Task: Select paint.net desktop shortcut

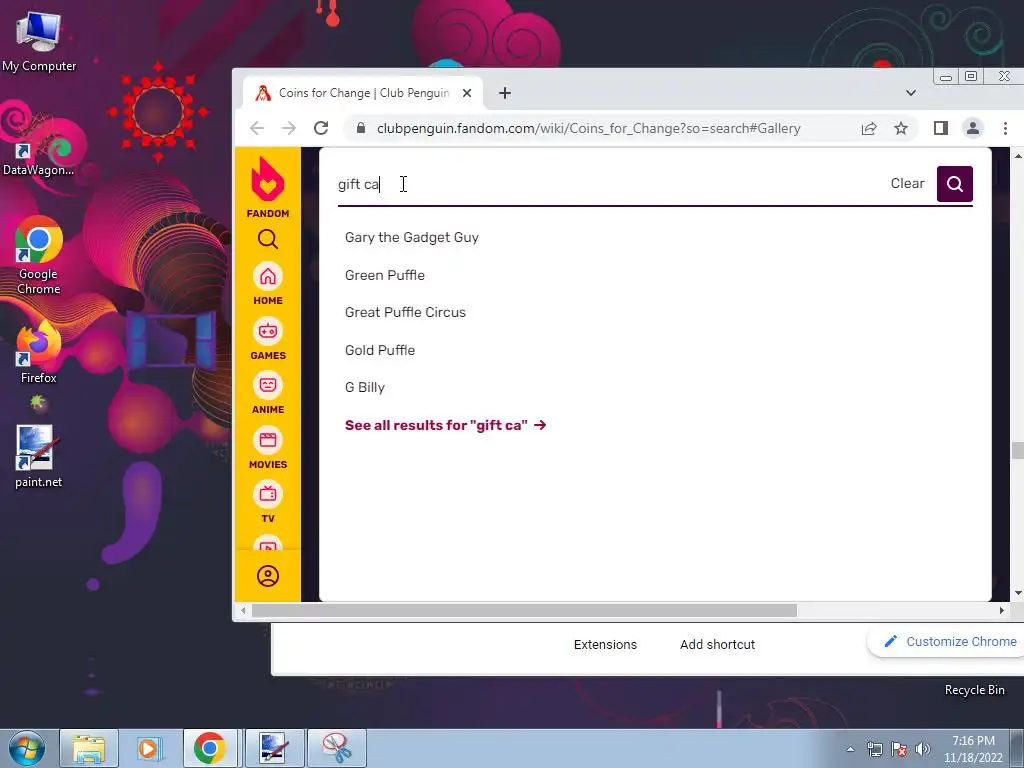Action: tap(39, 456)
